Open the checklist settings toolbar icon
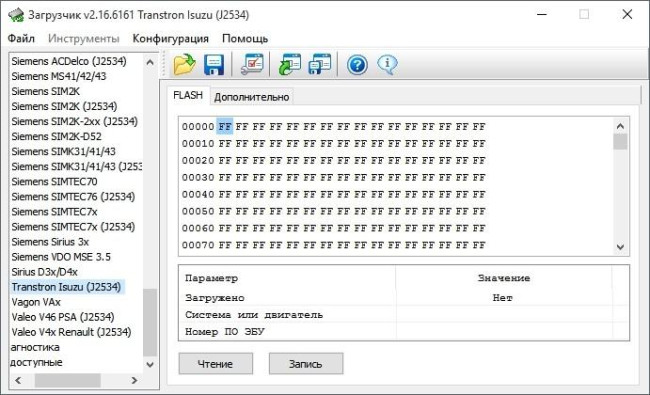The image size is (650, 395). tap(252, 65)
